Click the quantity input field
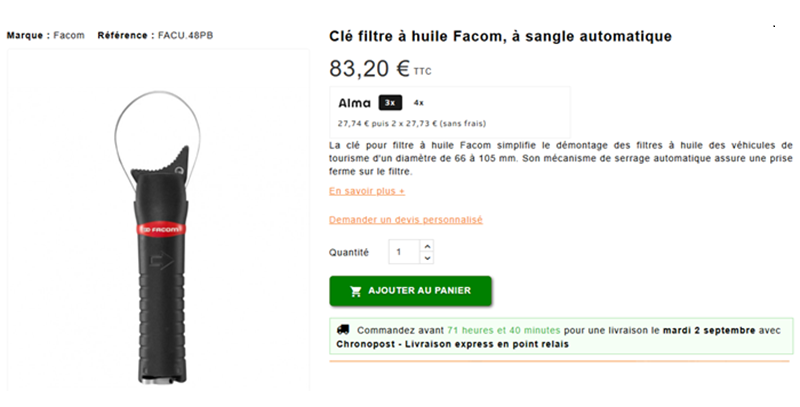The height and width of the screenshot is (407, 800). pyautogui.click(x=405, y=252)
